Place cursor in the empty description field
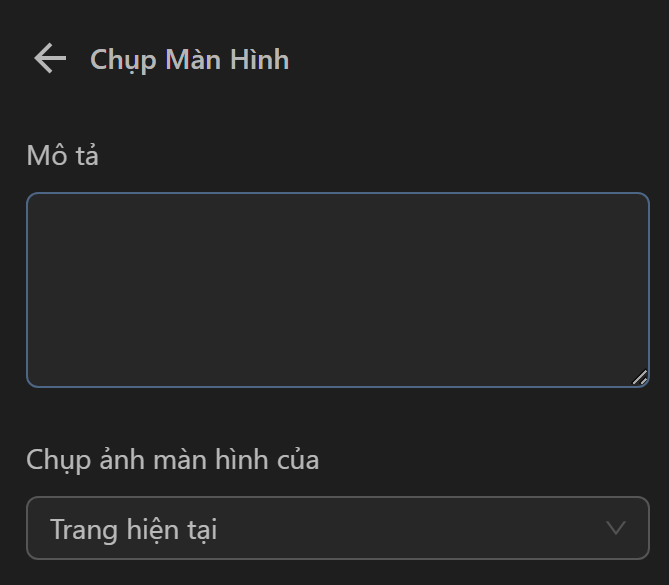 (337, 289)
